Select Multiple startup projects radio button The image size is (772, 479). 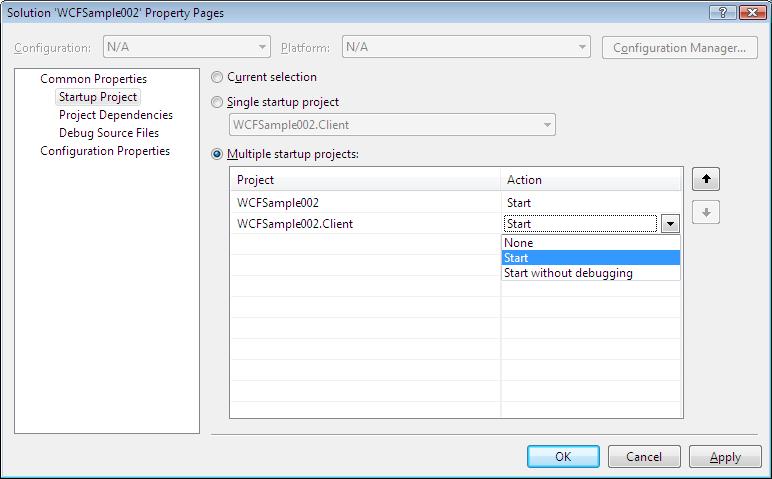[217, 154]
